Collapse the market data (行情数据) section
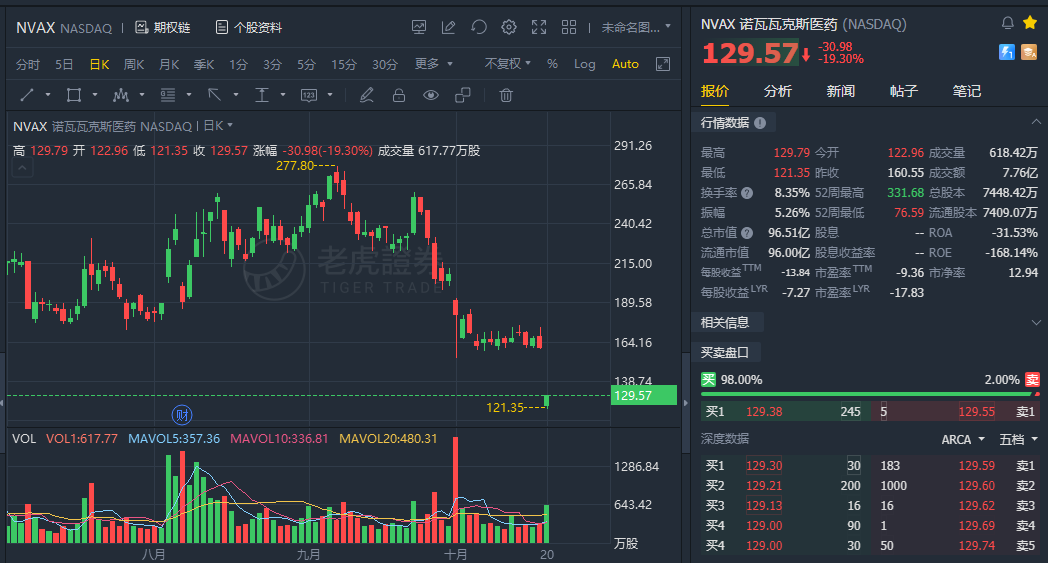Viewport: 1048px width, 563px height. (1035, 122)
